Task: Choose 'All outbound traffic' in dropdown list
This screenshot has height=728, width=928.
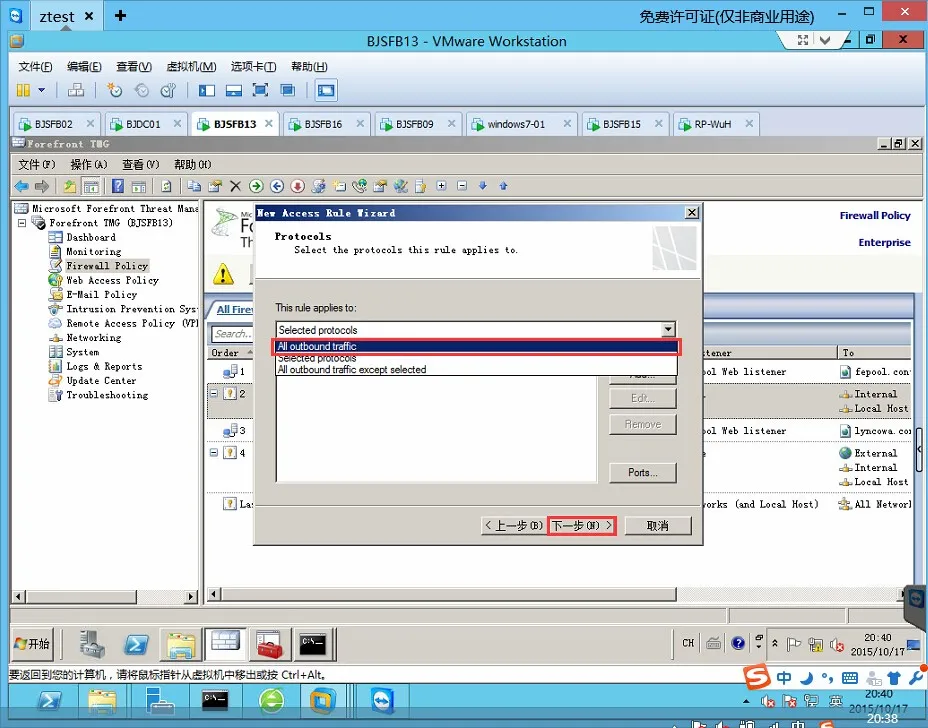Action: point(476,346)
